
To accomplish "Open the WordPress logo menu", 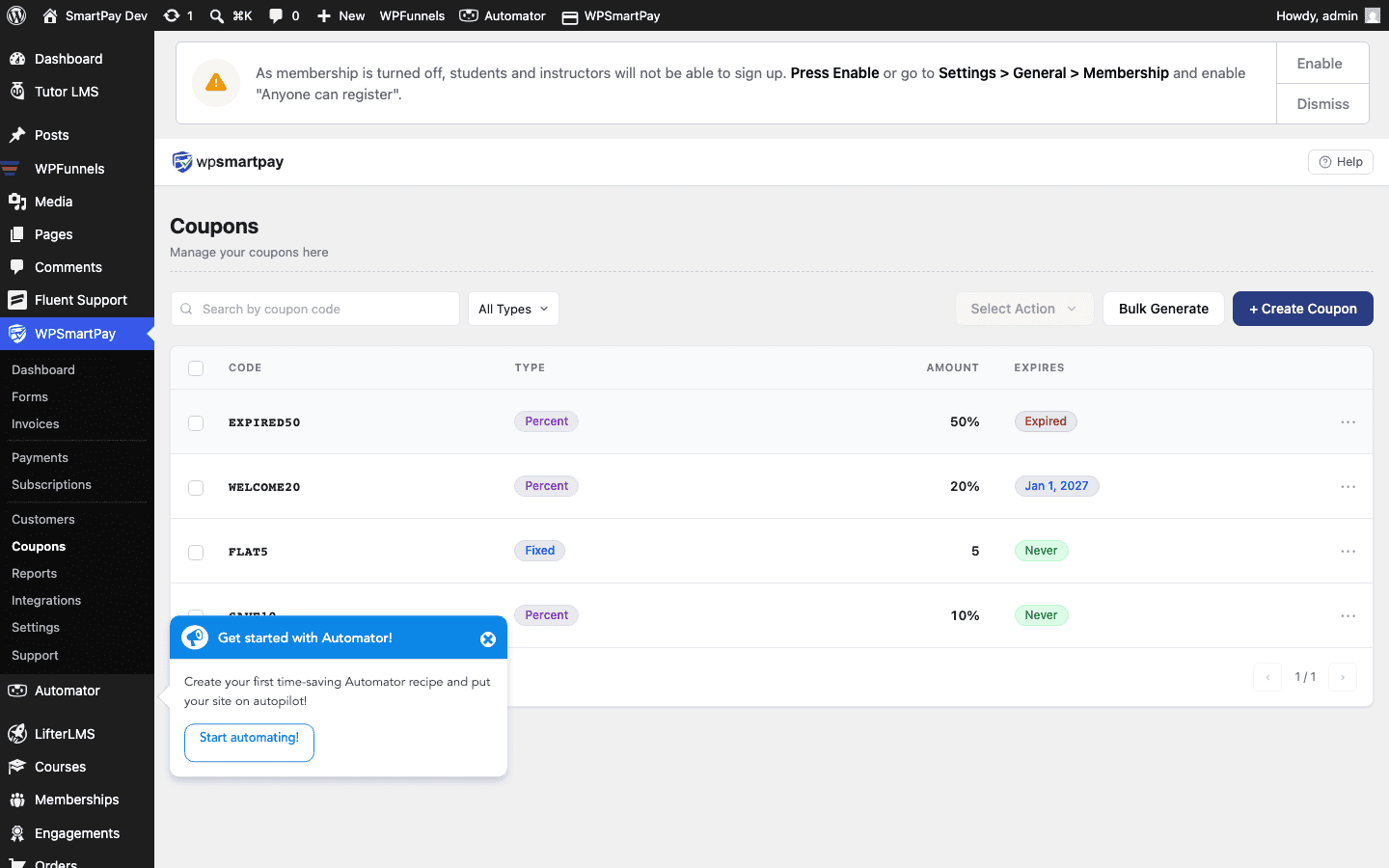I will point(16,15).
